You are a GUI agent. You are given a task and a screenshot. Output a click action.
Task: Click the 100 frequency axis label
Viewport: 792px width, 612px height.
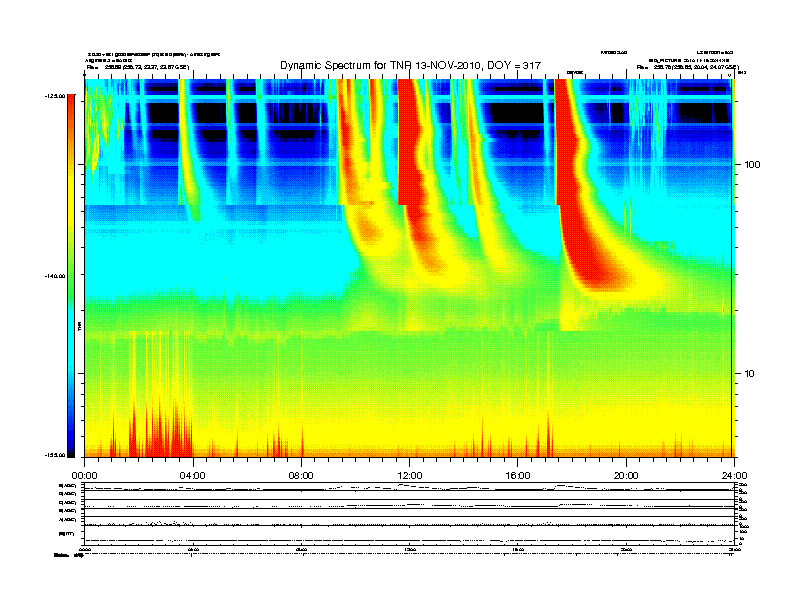(752, 165)
